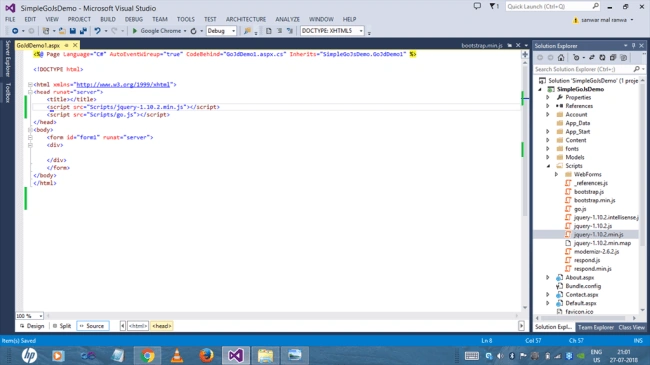Switch to the Team Explorer tab
This screenshot has height=365, width=650.
(x=596, y=327)
